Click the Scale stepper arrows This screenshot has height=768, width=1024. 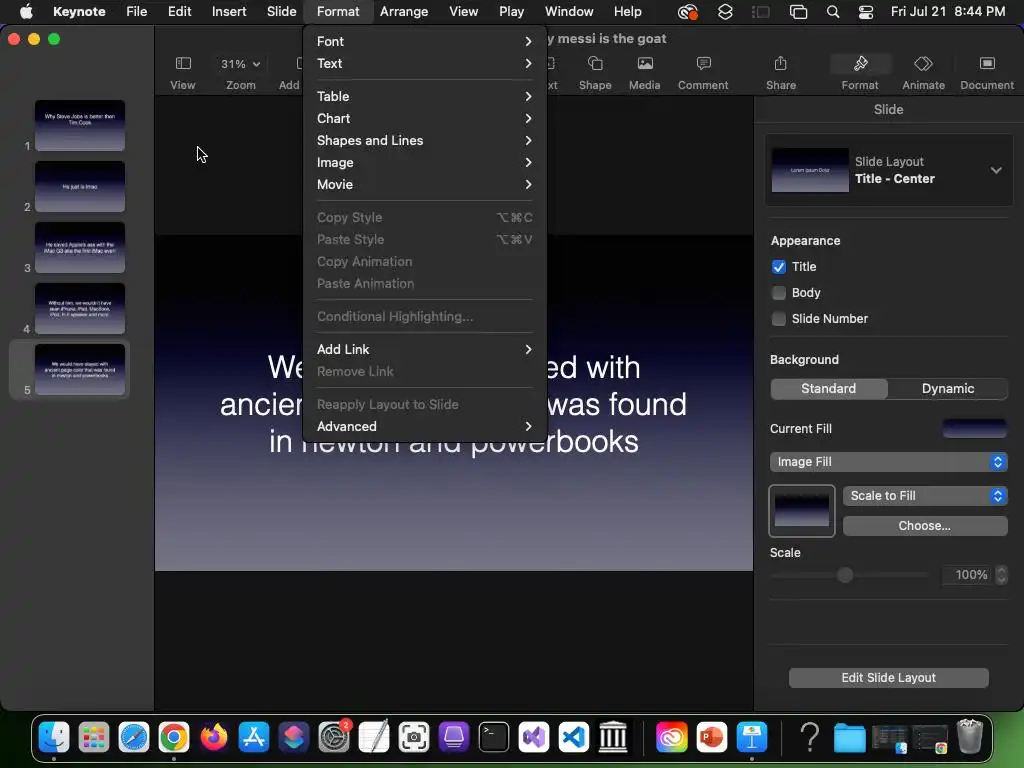click(1001, 575)
